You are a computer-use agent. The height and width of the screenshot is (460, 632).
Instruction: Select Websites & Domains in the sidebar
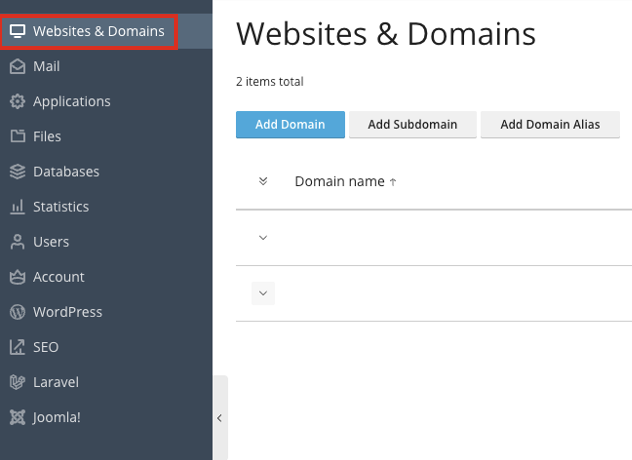(98, 31)
